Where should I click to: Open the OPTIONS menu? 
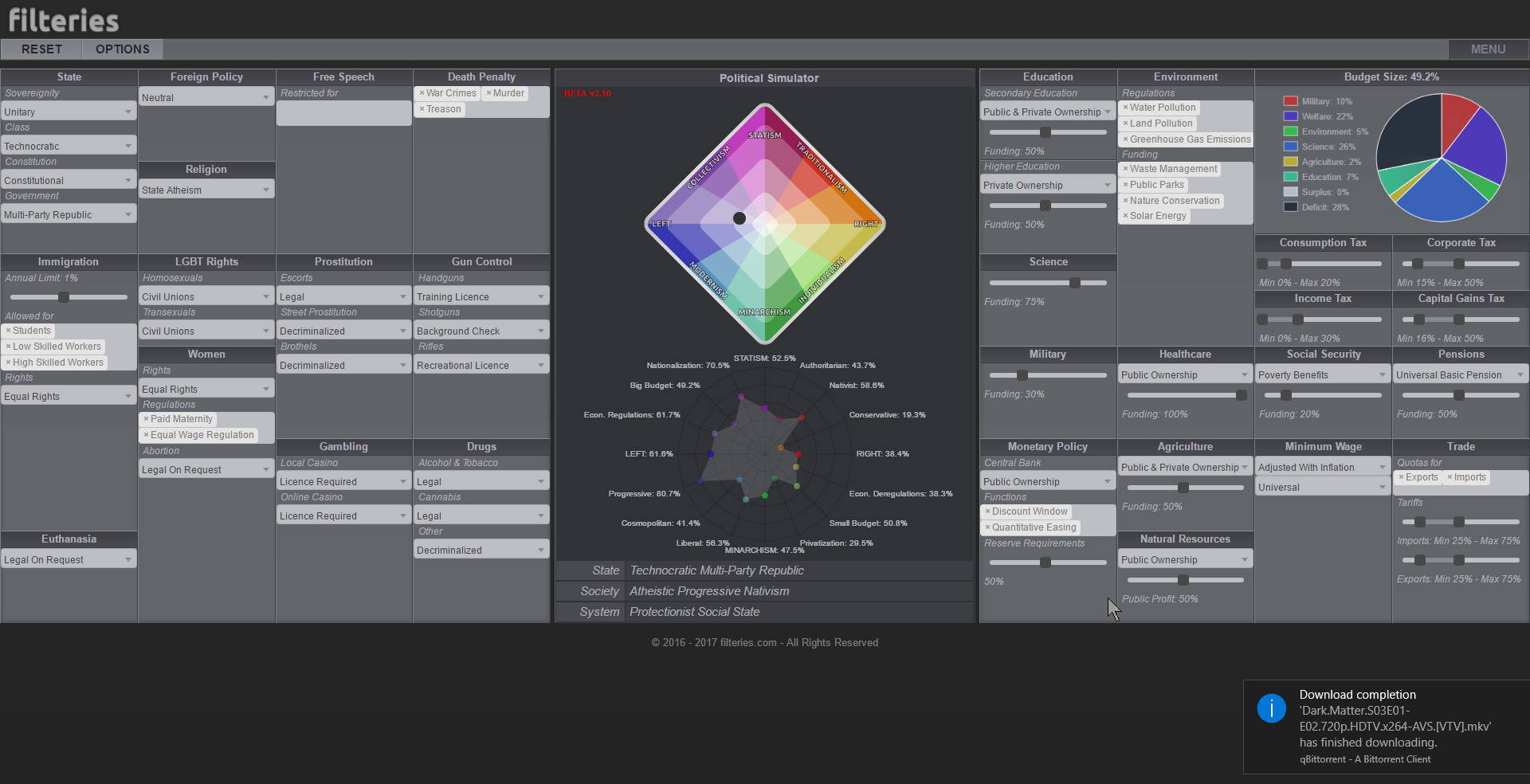(x=123, y=49)
